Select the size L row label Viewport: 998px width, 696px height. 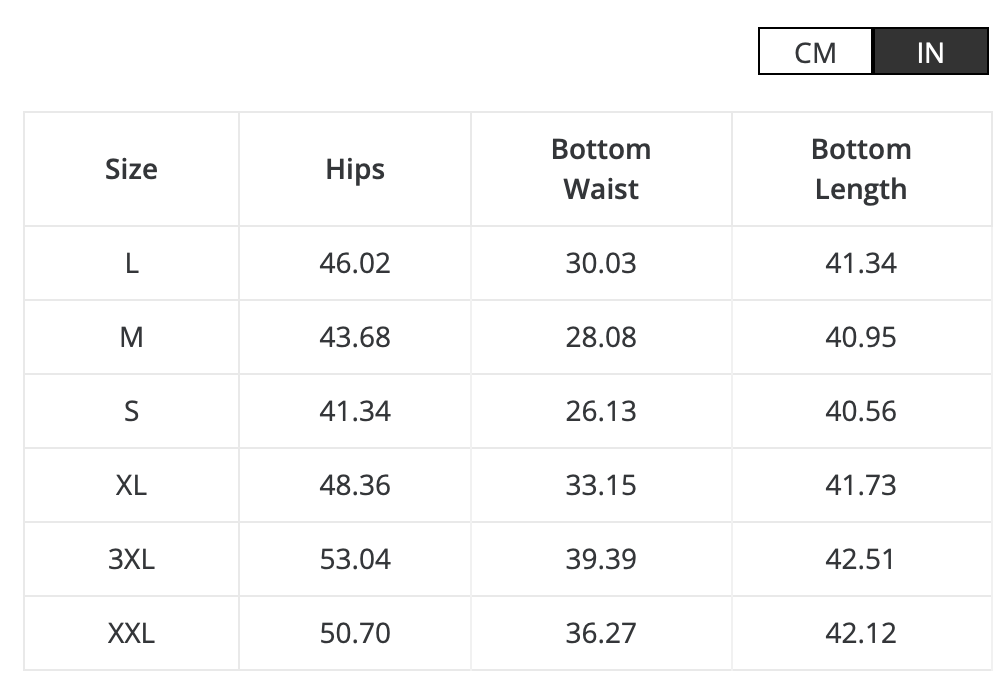pyautogui.click(x=131, y=263)
